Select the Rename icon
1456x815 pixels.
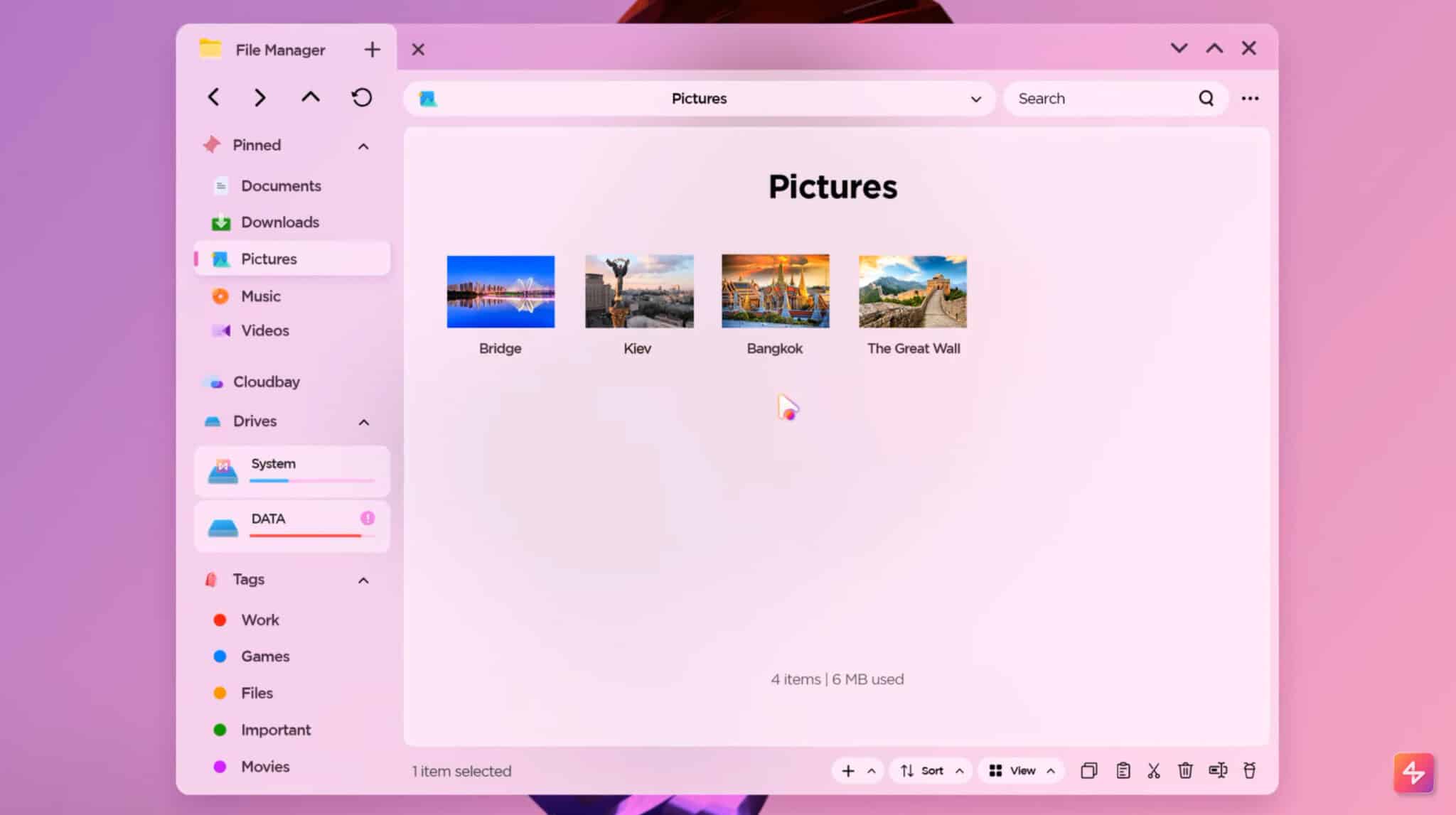(1218, 770)
